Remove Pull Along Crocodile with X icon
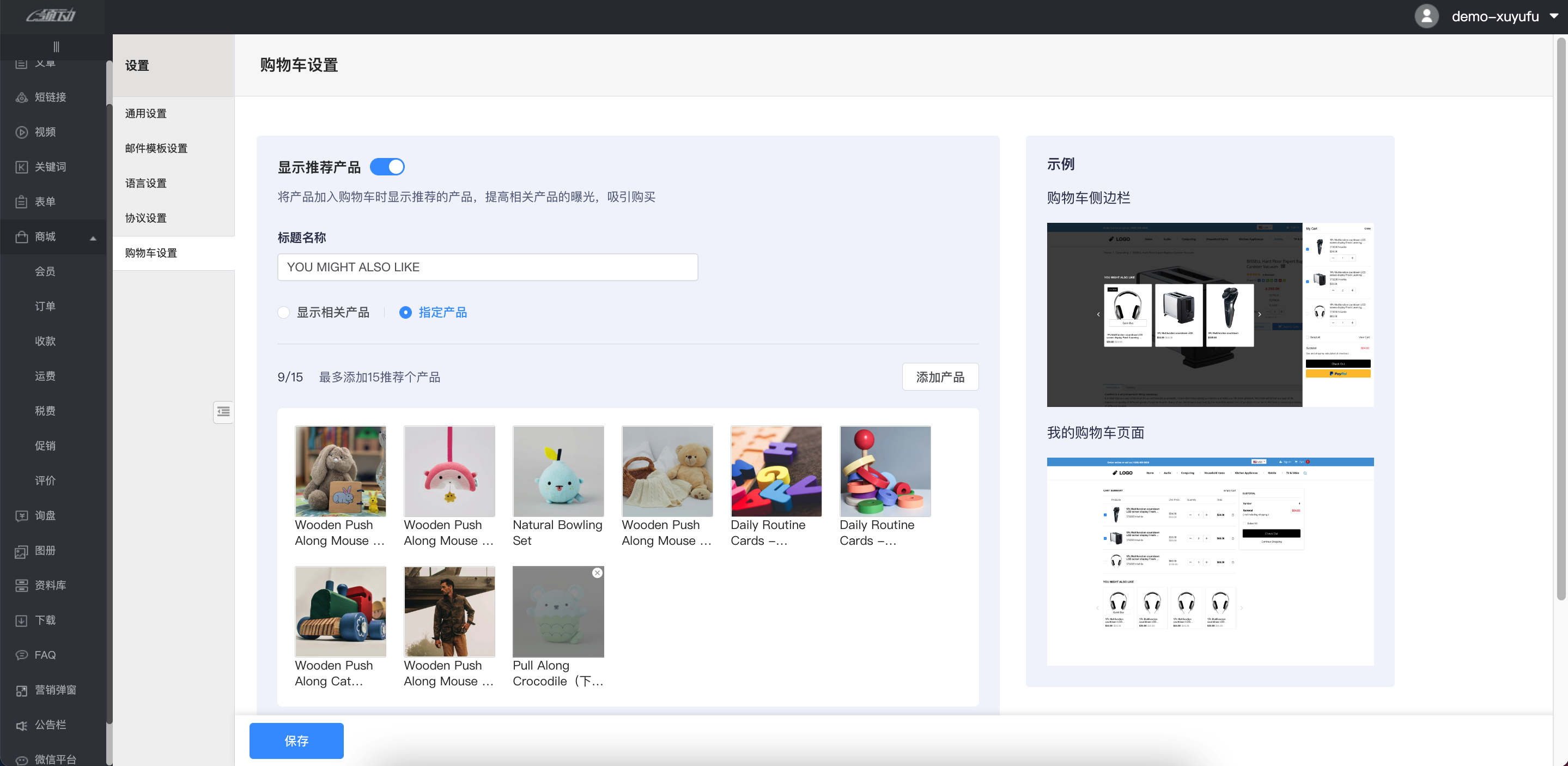The height and width of the screenshot is (766, 1568). pos(597,573)
